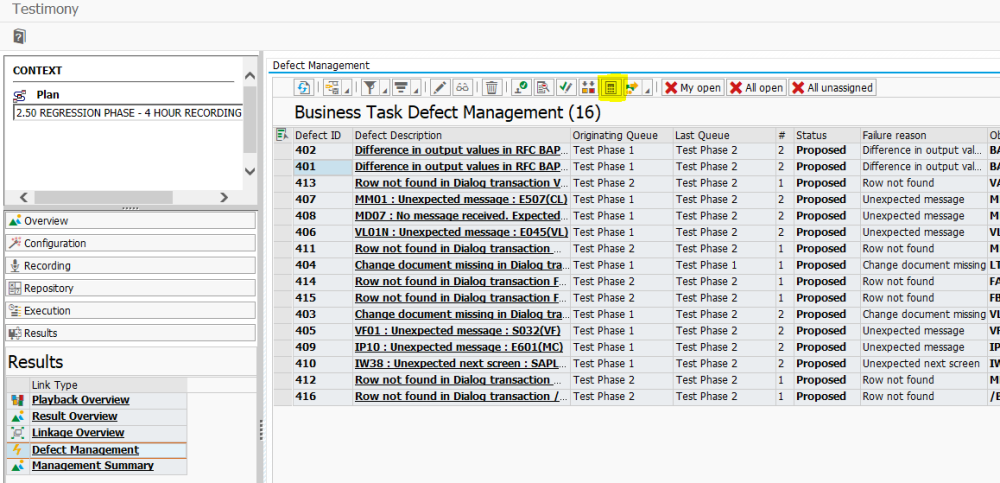The width and height of the screenshot is (1000, 483).
Task: Open dropdown arrow next to export icon
Action: 648,89
